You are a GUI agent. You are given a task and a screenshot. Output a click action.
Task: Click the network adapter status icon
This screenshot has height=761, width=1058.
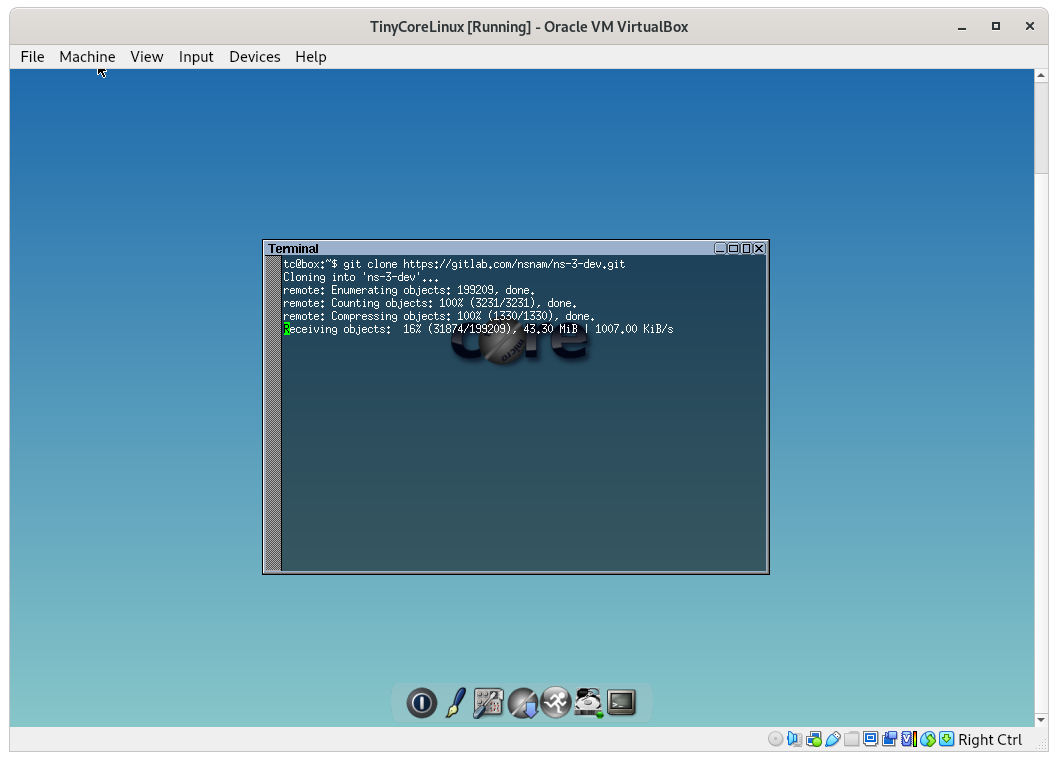tap(814, 739)
